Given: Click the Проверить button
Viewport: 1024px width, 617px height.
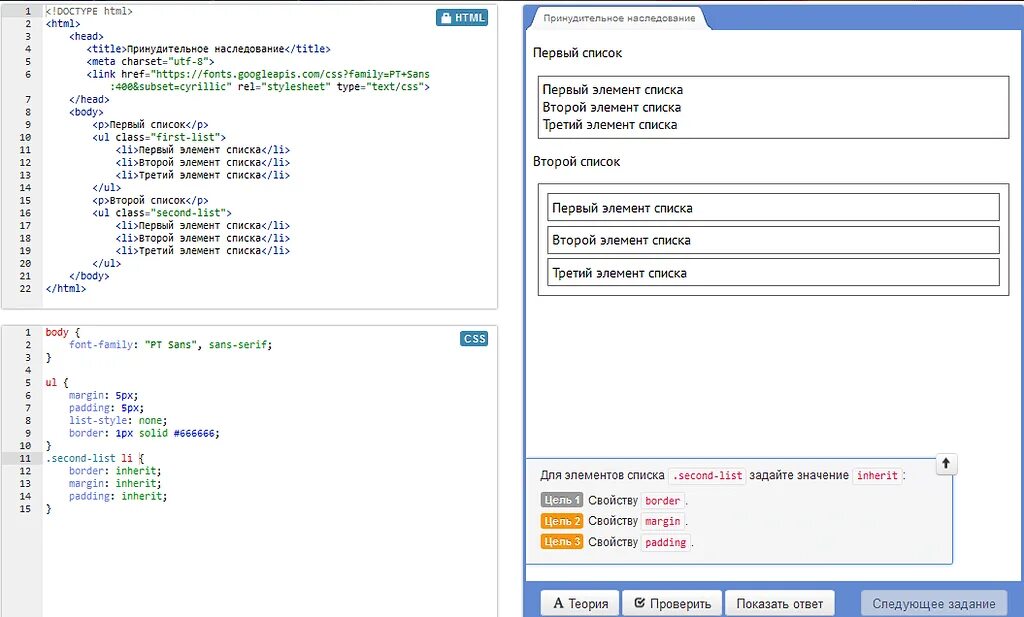Looking at the screenshot, I should tap(672, 603).
